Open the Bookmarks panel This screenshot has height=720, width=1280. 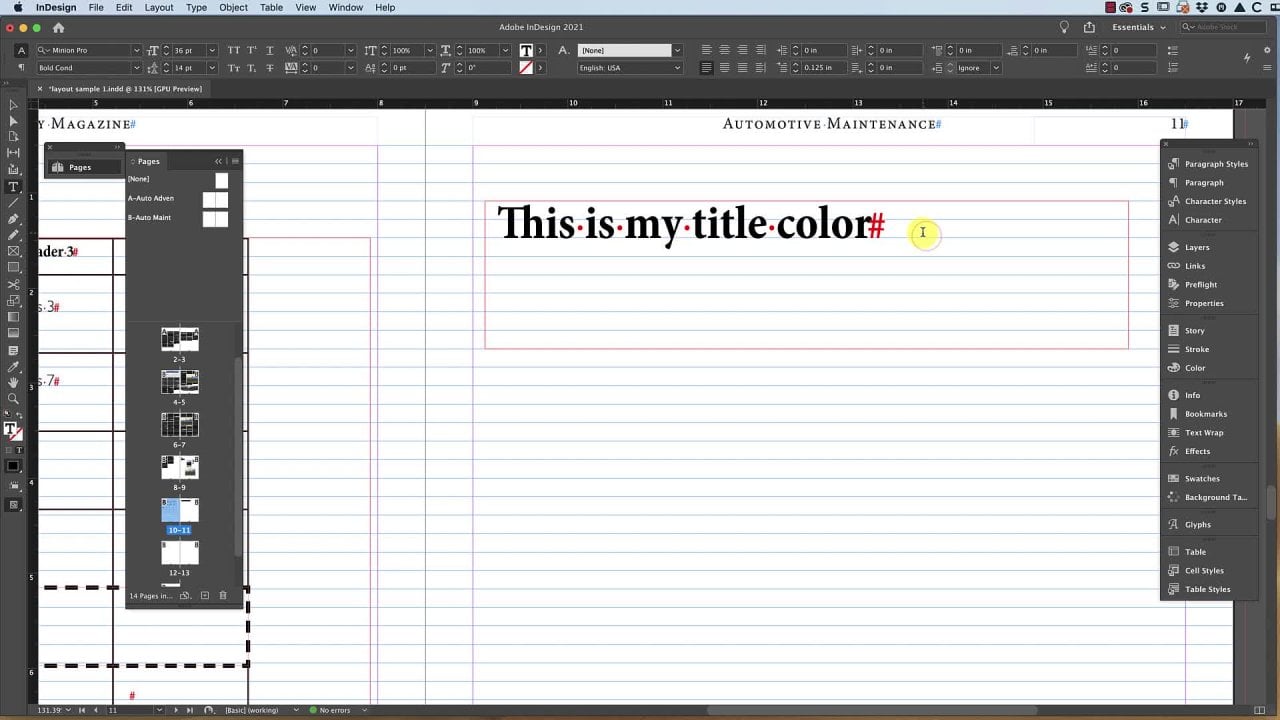[x=1208, y=414]
